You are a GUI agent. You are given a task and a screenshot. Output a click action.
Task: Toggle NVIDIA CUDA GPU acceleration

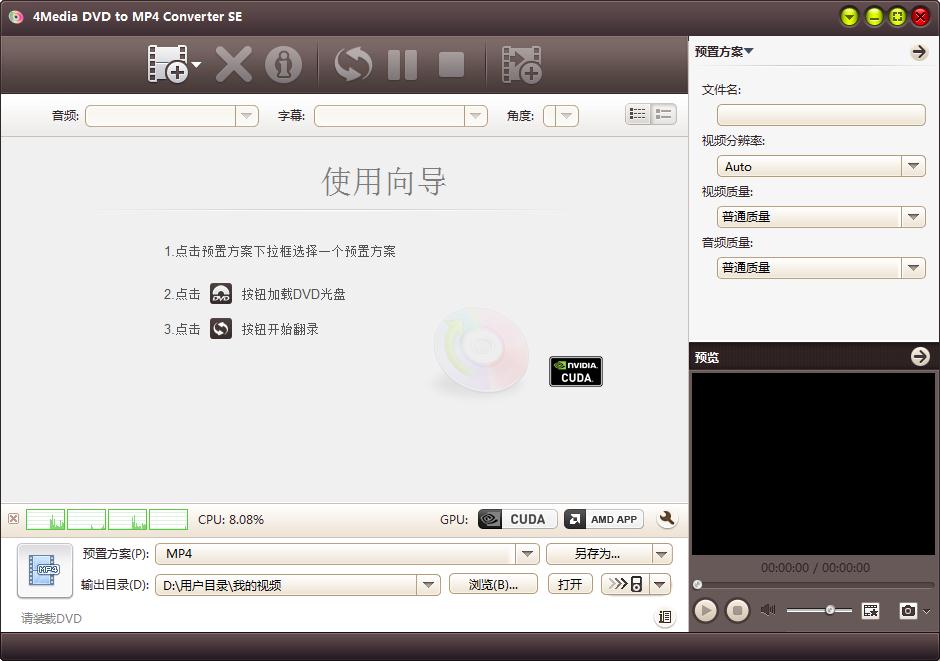point(516,519)
